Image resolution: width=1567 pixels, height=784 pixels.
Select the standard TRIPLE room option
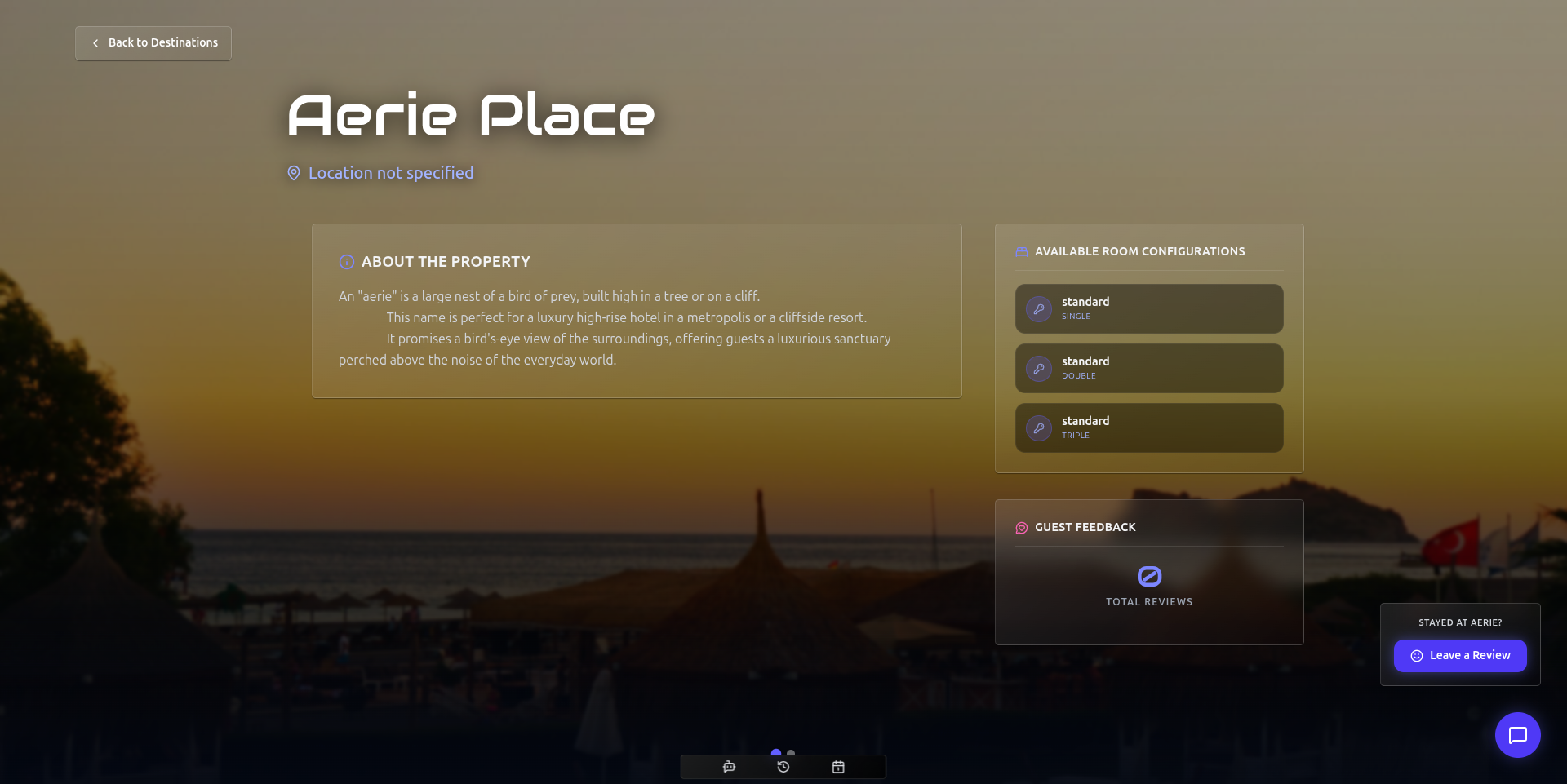pos(1149,427)
